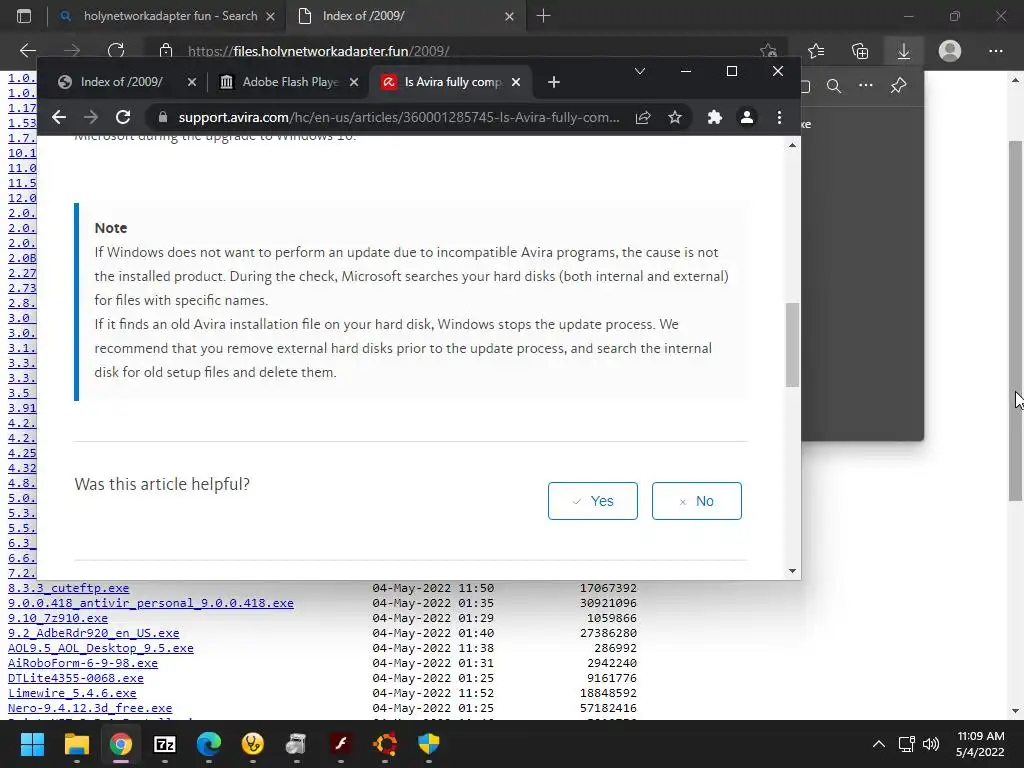Add page to favorites in Edge address bar
Image resolution: width=1024 pixels, height=768 pixels.
769,50
